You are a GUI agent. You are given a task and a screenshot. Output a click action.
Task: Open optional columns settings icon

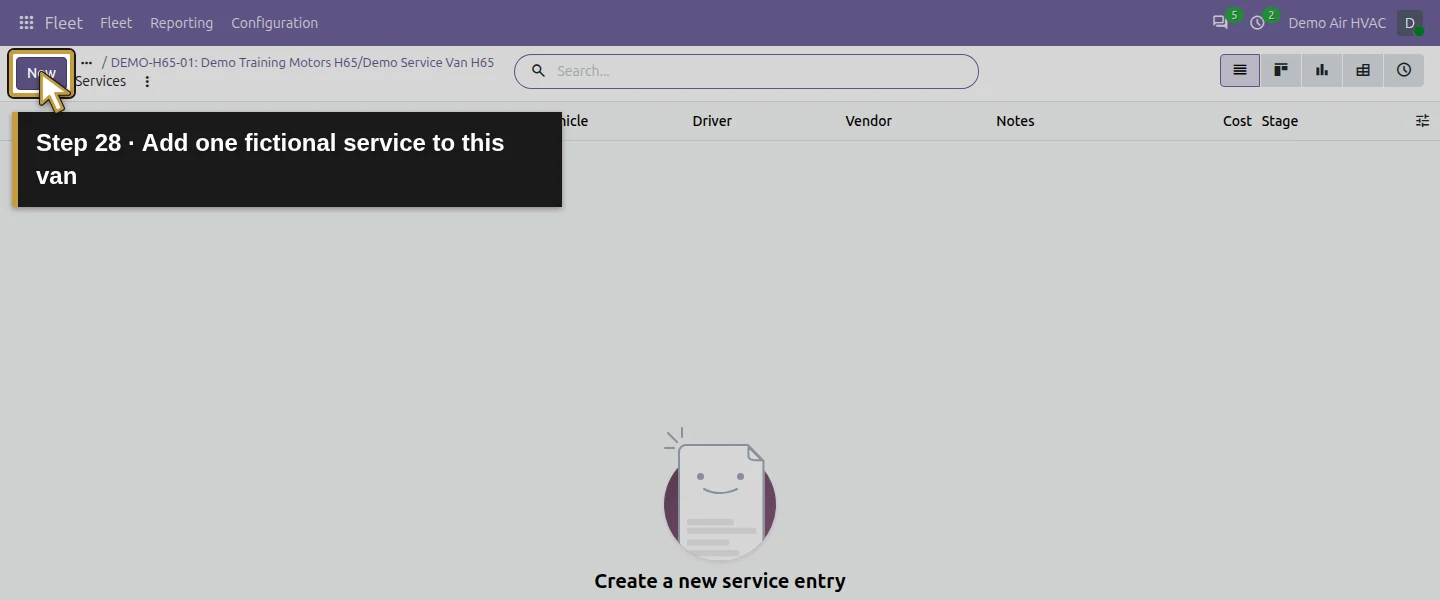[x=1422, y=121]
